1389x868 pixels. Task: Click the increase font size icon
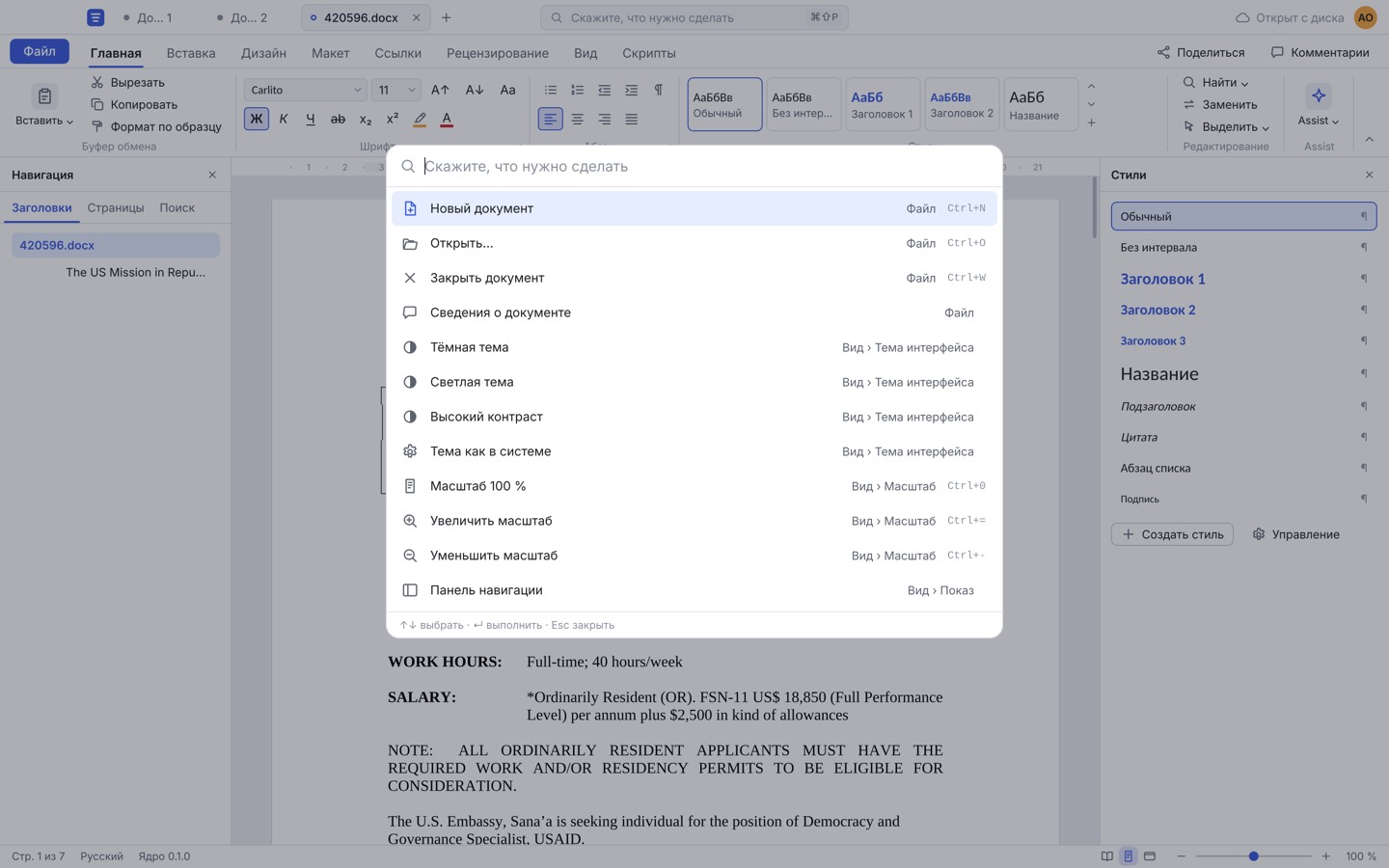[x=440, y=90]
